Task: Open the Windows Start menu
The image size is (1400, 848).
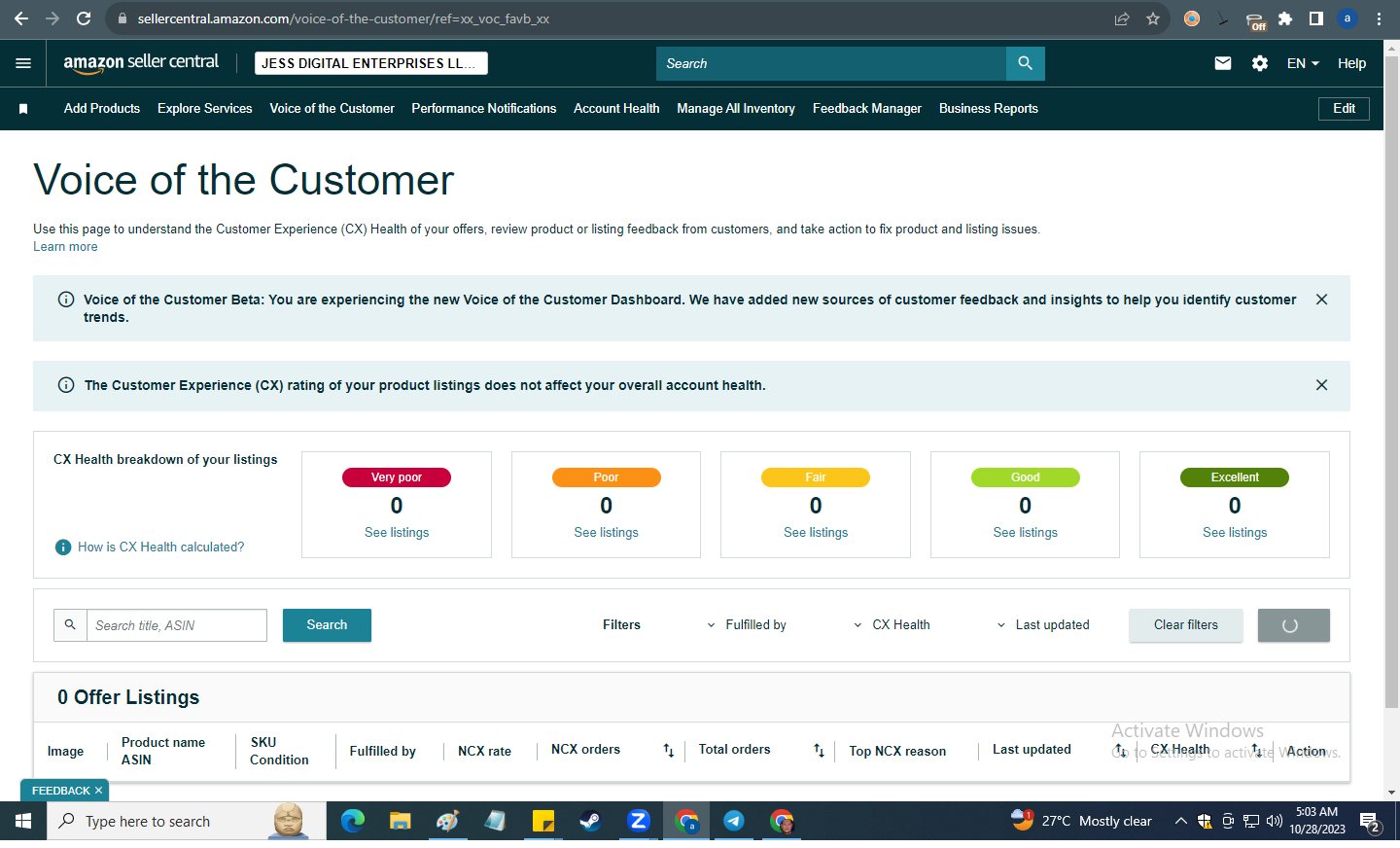Action: tap(23, 822)
